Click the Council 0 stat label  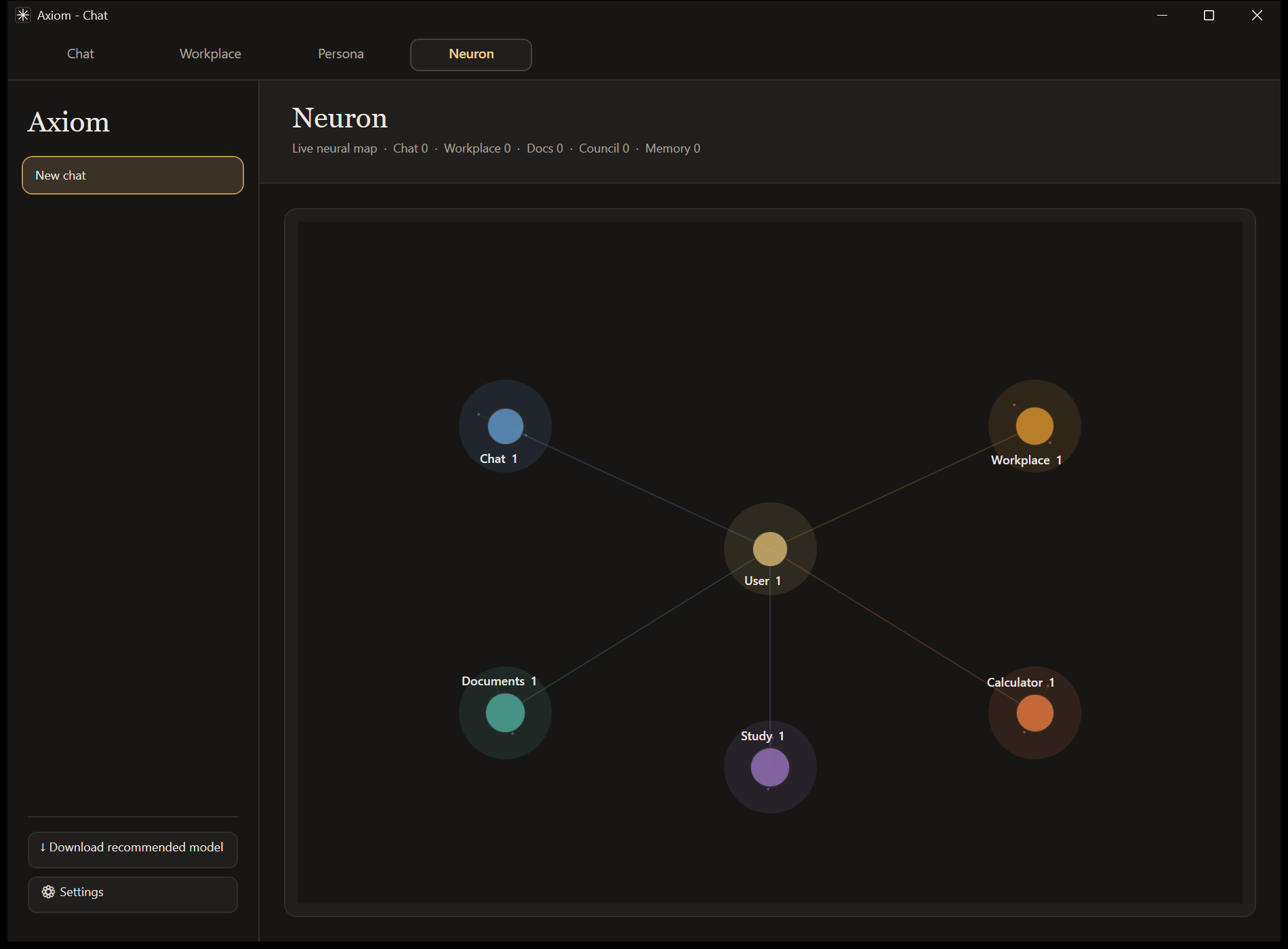coord(604,148)
